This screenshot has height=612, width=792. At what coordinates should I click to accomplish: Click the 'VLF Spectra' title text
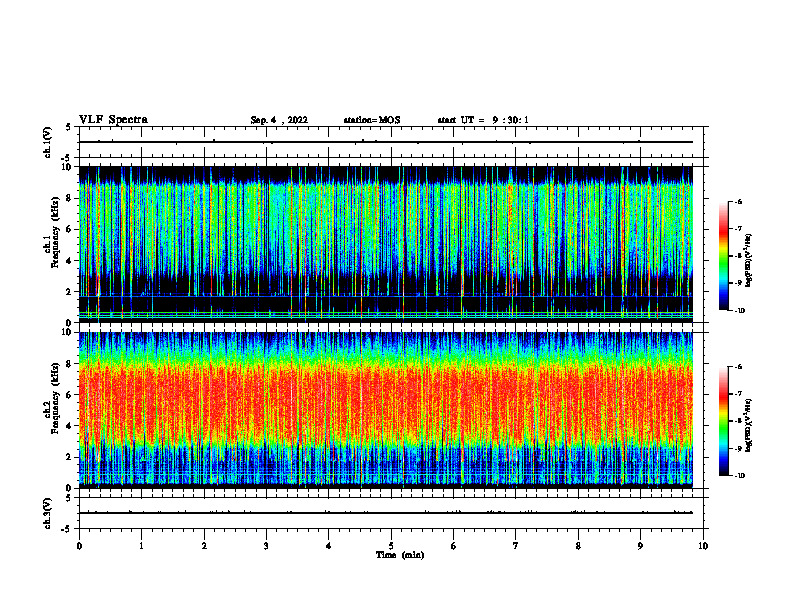pyautogui.click(x=113, y=120)
